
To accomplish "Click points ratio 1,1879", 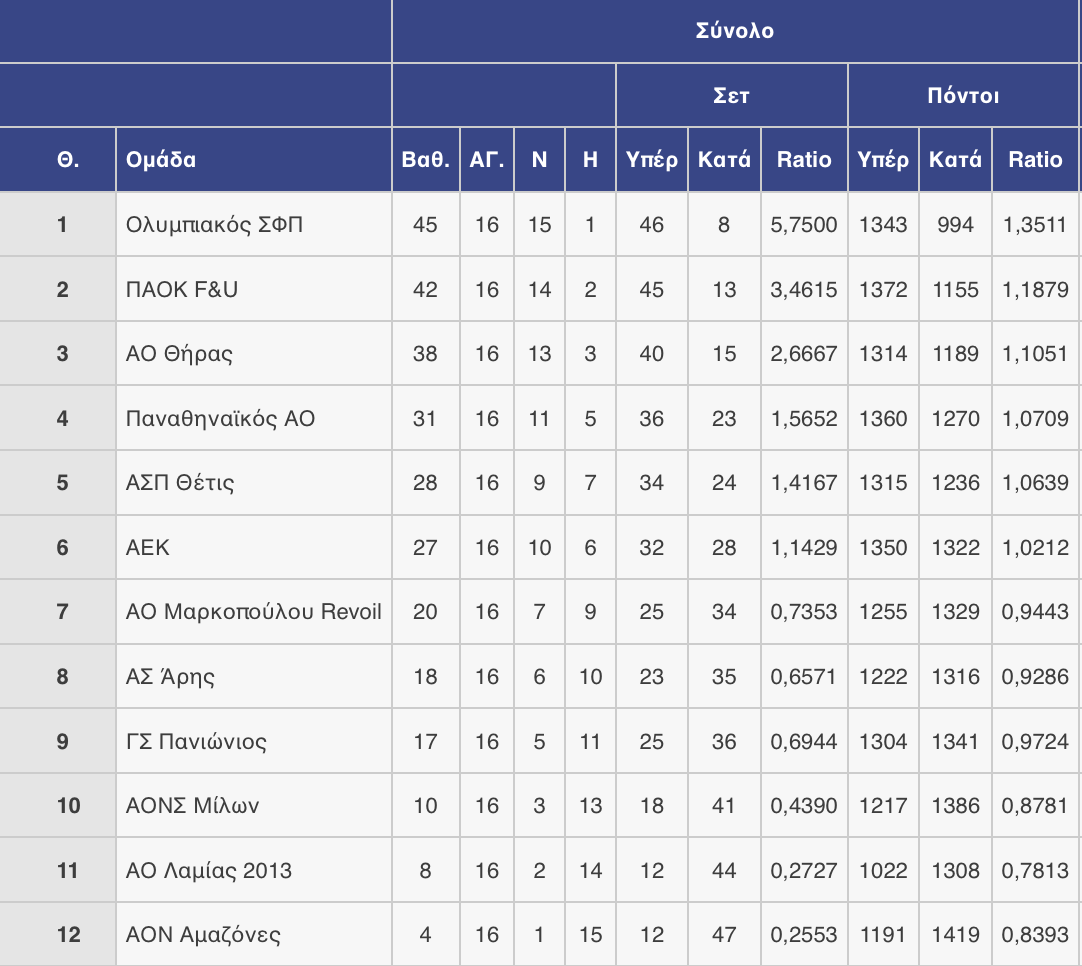I will [1035, 289].
